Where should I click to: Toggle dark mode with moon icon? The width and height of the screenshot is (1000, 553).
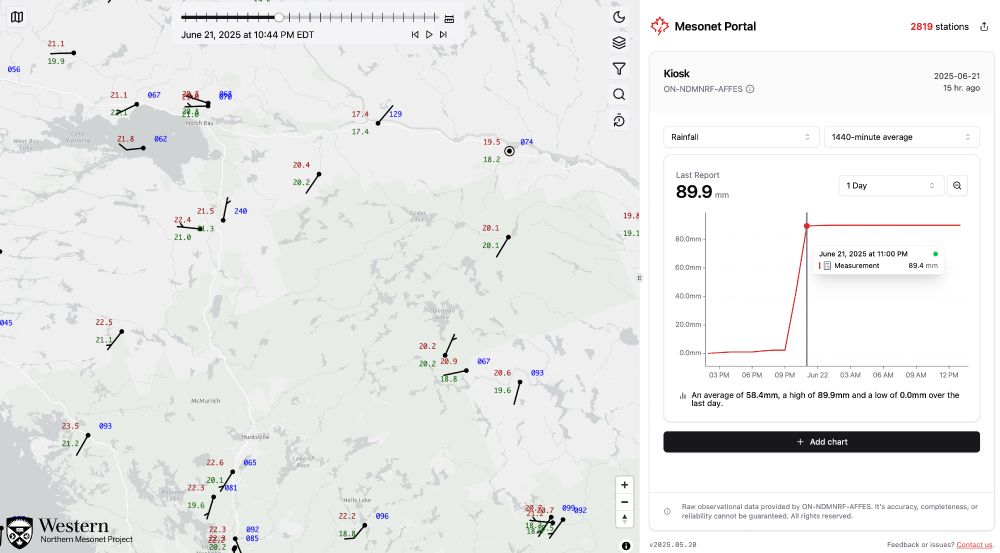[x=619, y=17]
